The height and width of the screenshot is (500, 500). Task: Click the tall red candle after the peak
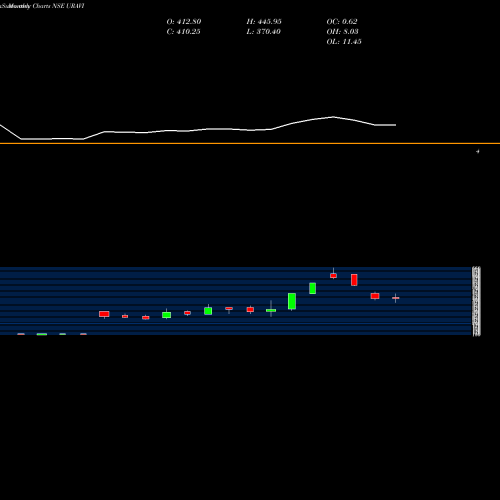[354, 280]
